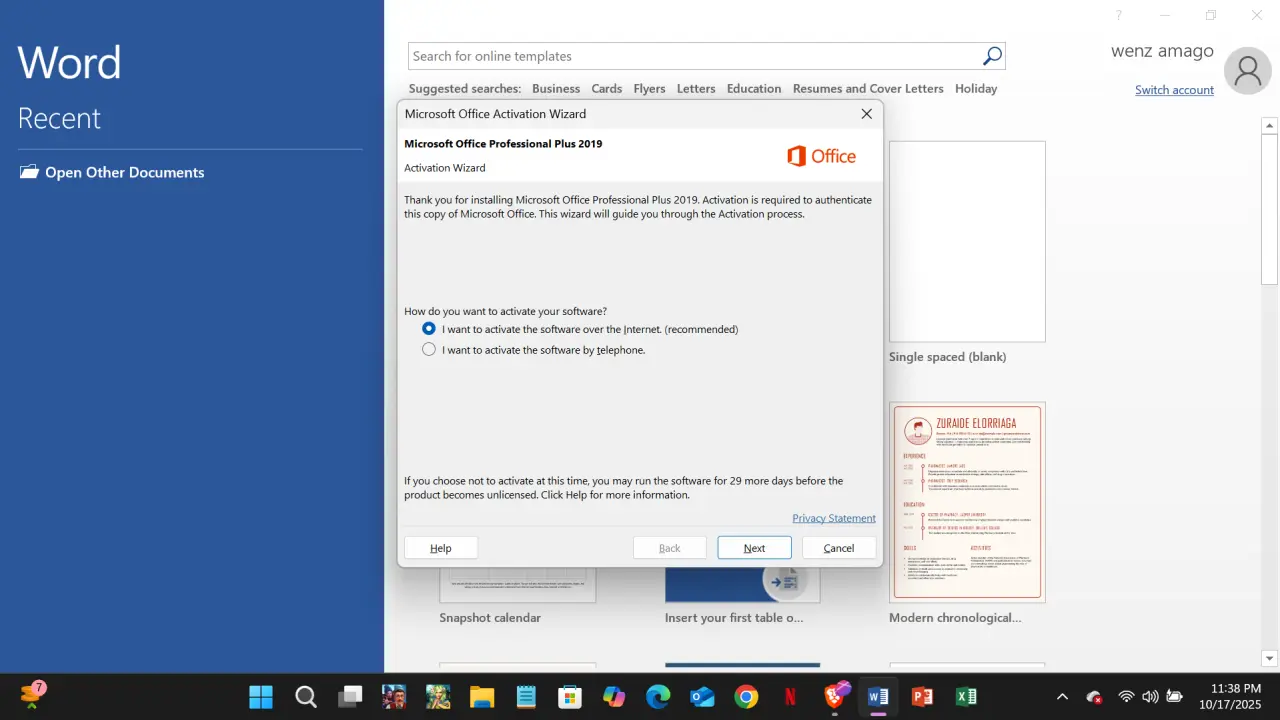
Task: Click Resumes and Cover Letters suggestion
Action: (x=868, y=89)
